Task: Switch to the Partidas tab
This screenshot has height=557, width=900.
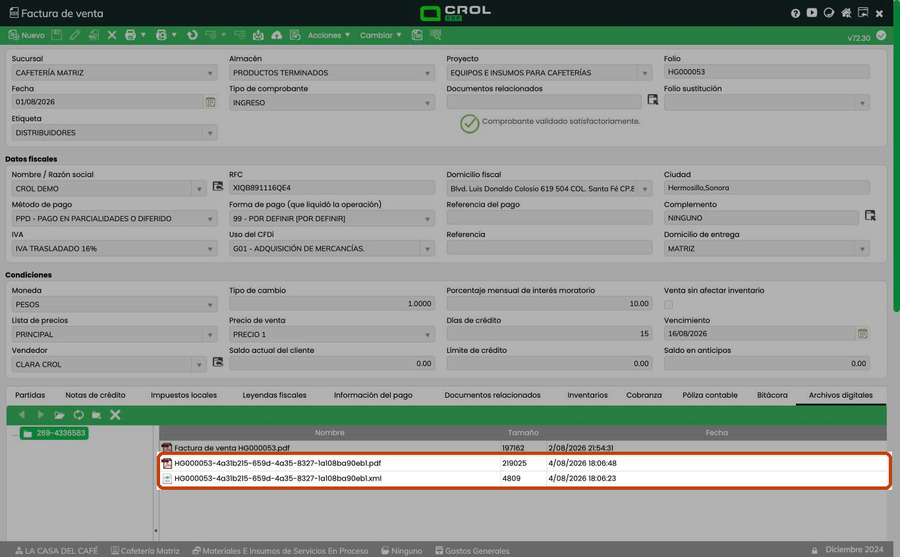Action: pos(30,395)
